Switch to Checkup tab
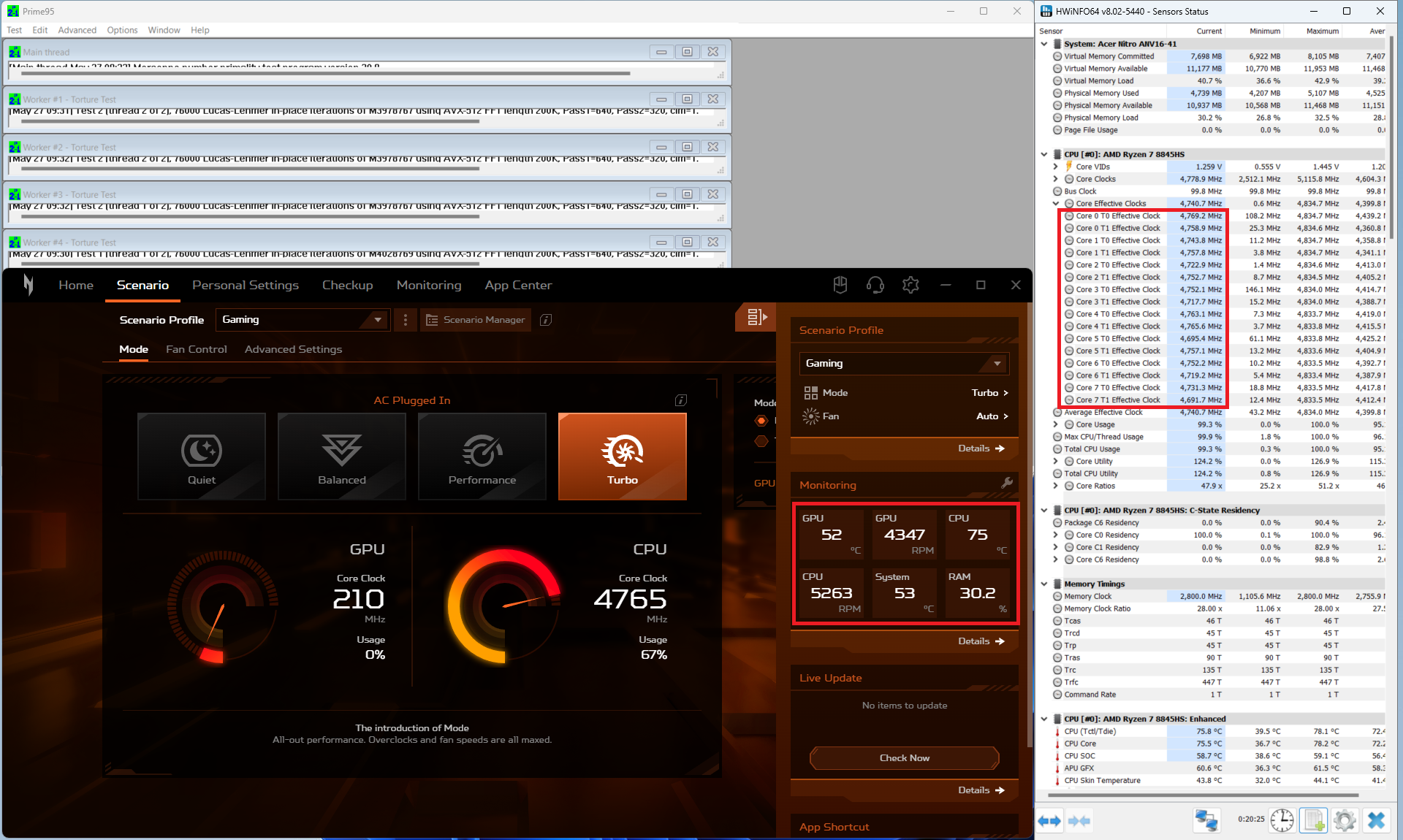This screenshot has width=1403, height=840. point(348,285)
